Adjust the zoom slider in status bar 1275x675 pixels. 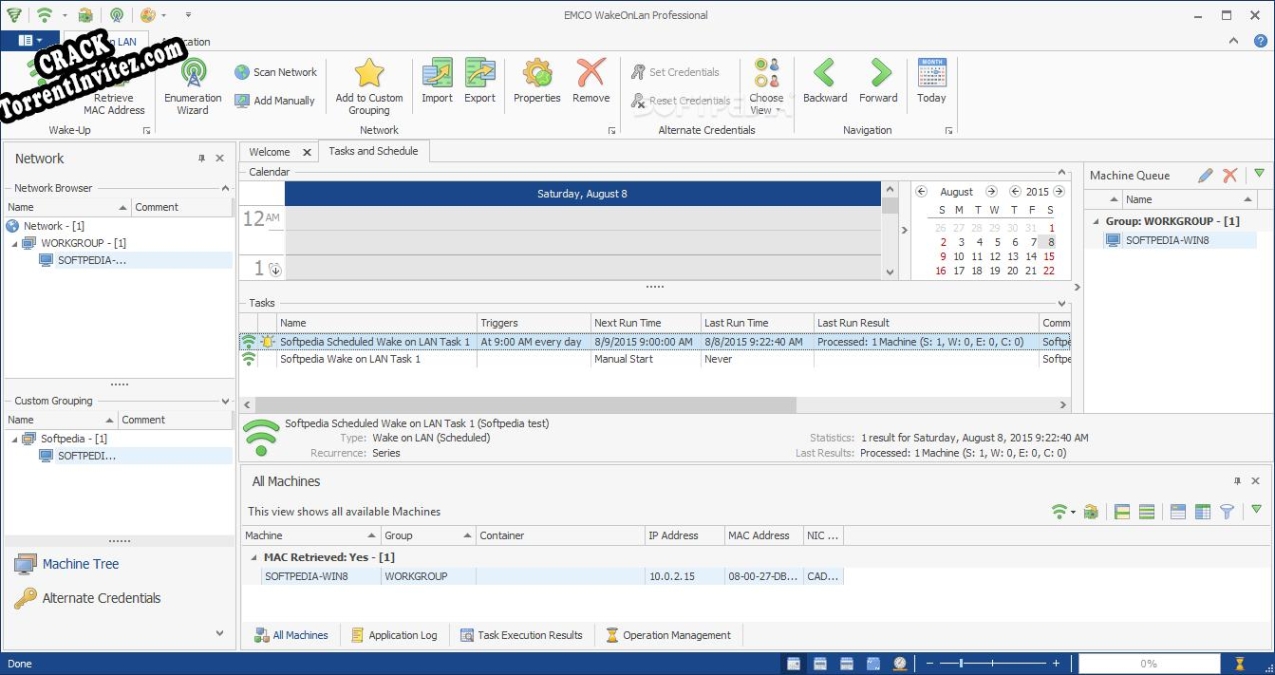[x=961, y=662]
